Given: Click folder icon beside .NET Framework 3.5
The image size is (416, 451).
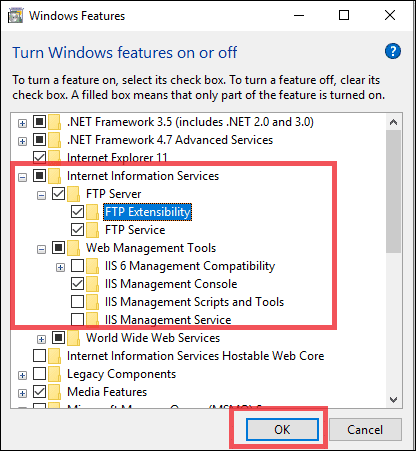Looking at the screenshot, I should tap(55, 122).
